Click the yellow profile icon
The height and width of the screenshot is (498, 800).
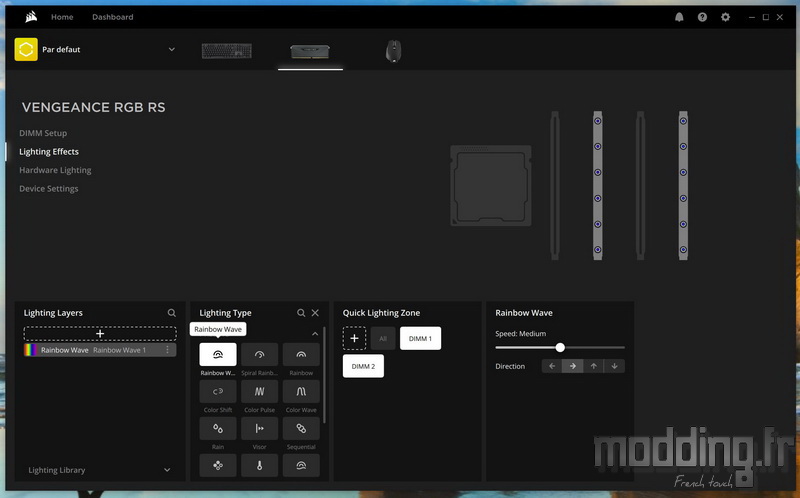(x=26, y=49)
